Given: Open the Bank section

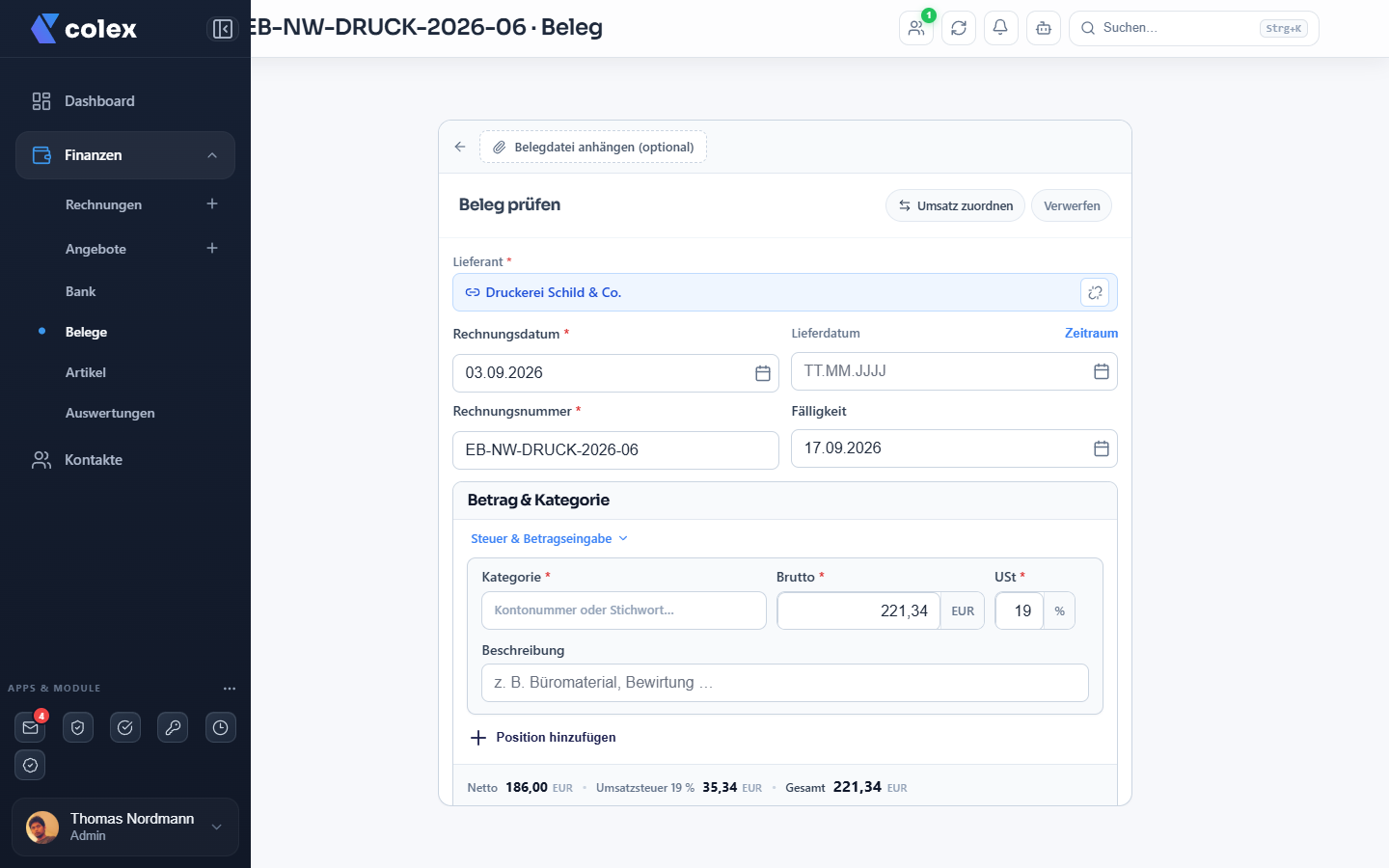Looking at the screenshot, I should tap(81, 291).
